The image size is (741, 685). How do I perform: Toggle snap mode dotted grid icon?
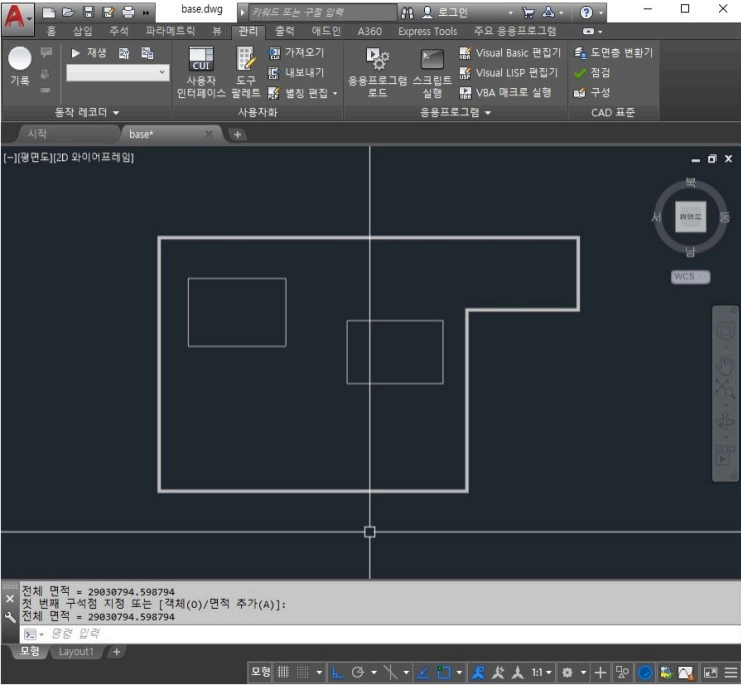click(302, 672)
